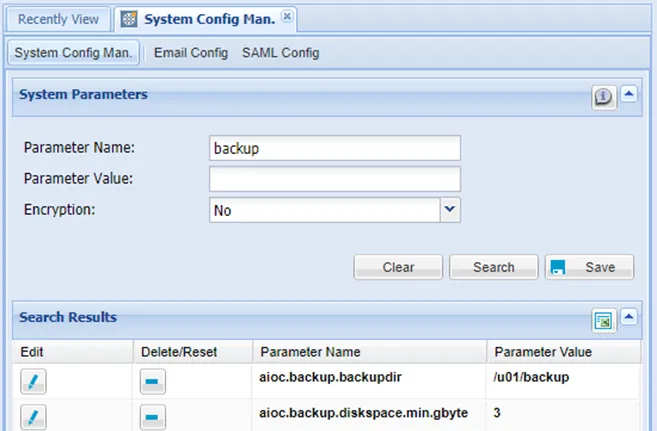This screenshot has height=431, width=657.
Task: Click the System Parameters panel title
Action: (83, 94)
